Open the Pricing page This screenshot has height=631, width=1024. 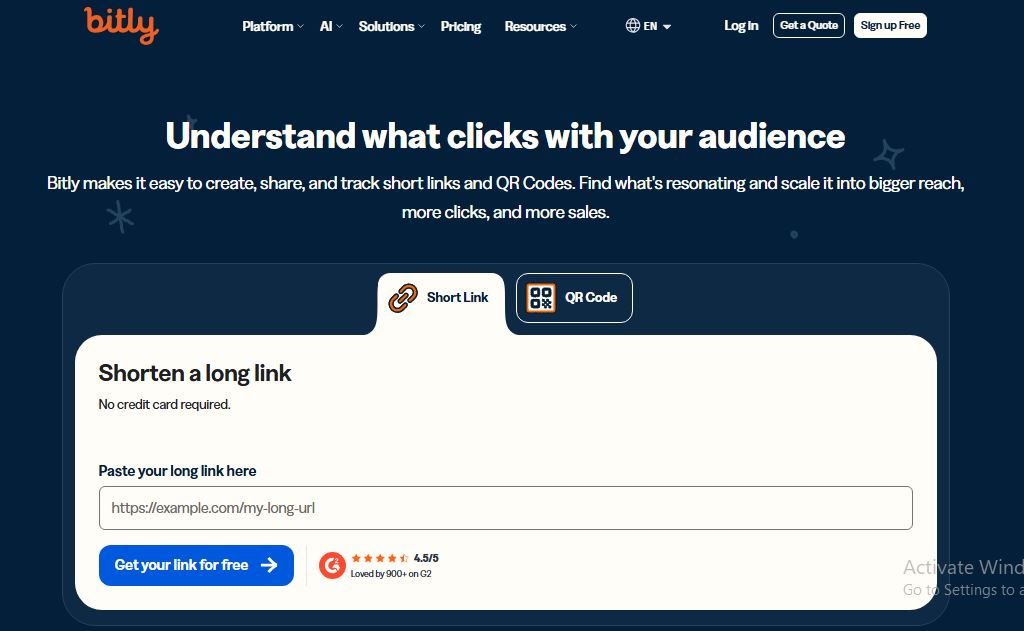point(460,26)
